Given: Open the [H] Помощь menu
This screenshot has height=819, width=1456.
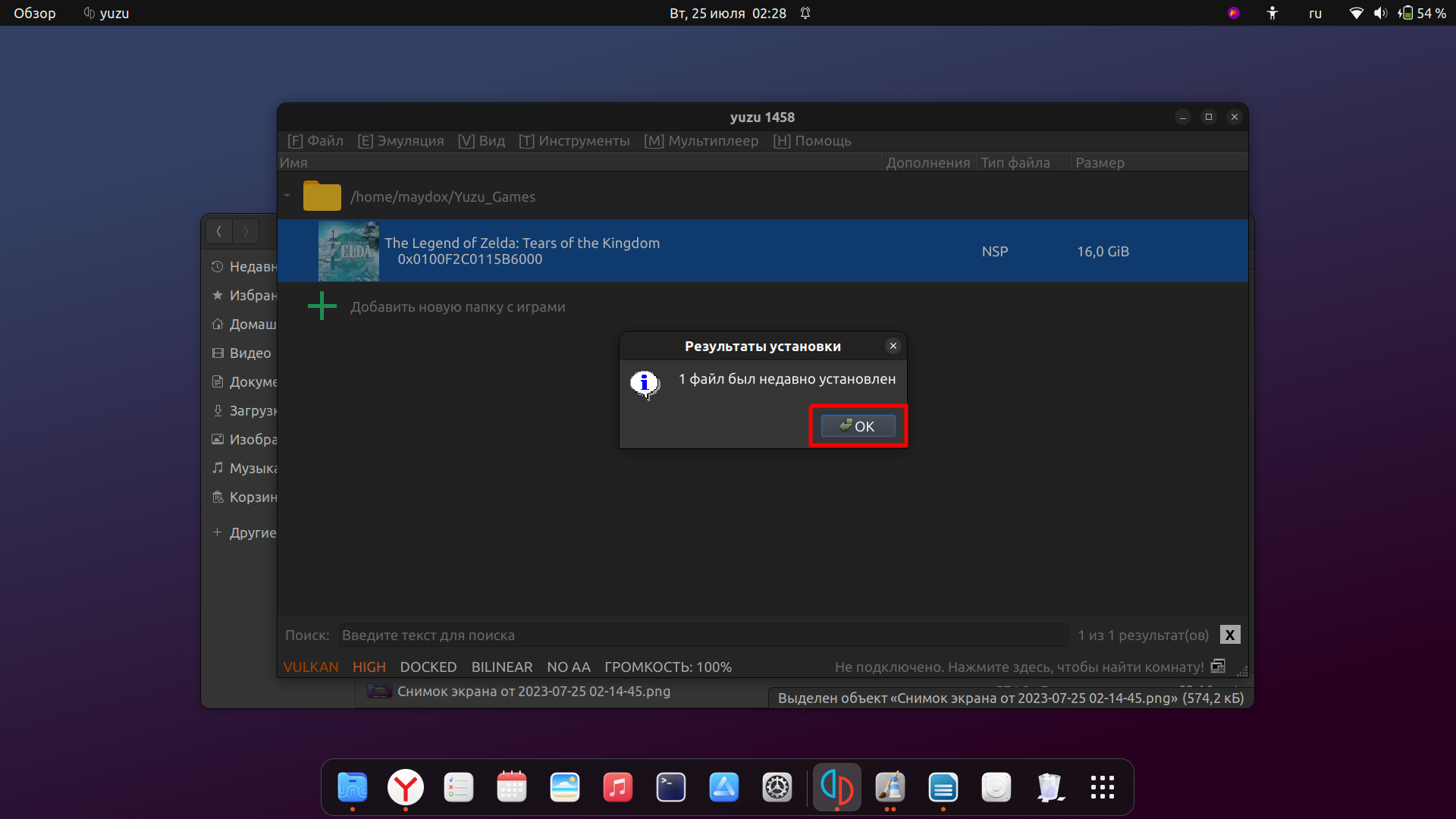Looking at the screenshot, I should pyautogui.click(x=812, y=141).
